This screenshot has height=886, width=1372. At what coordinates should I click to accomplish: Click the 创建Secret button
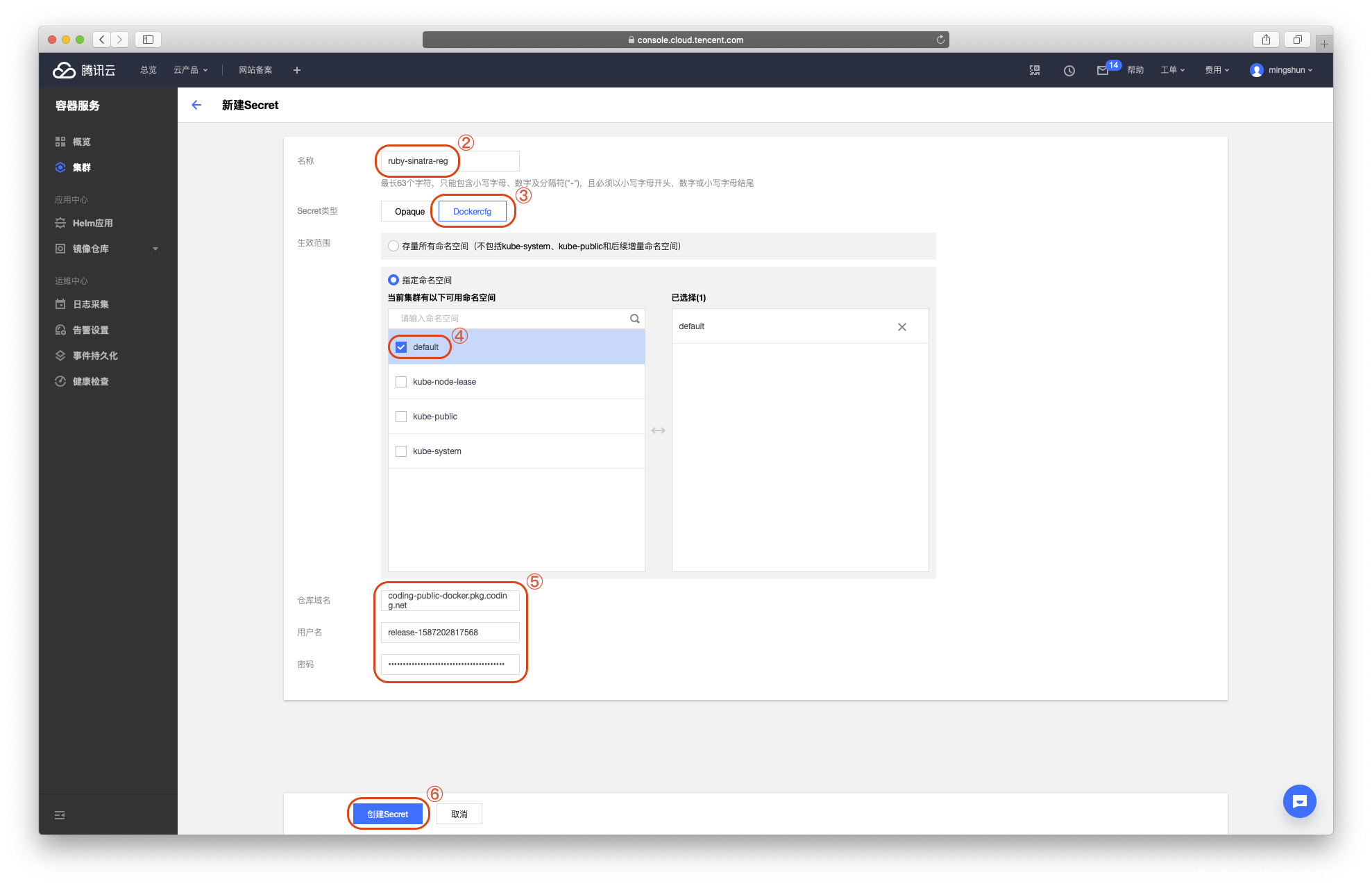pyautogui.click(x=387, y=814)
